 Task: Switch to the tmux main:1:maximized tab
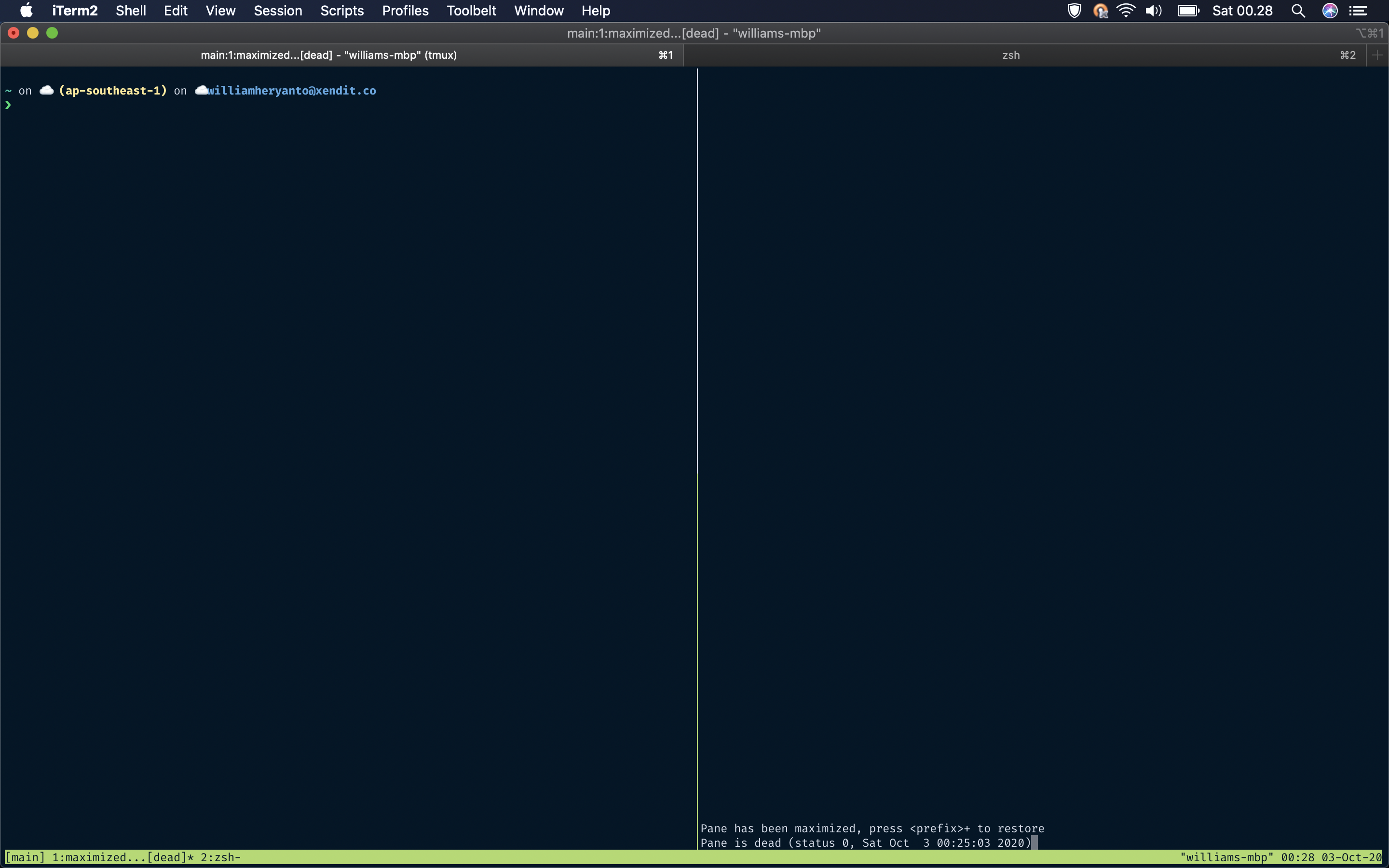(342, 55)
